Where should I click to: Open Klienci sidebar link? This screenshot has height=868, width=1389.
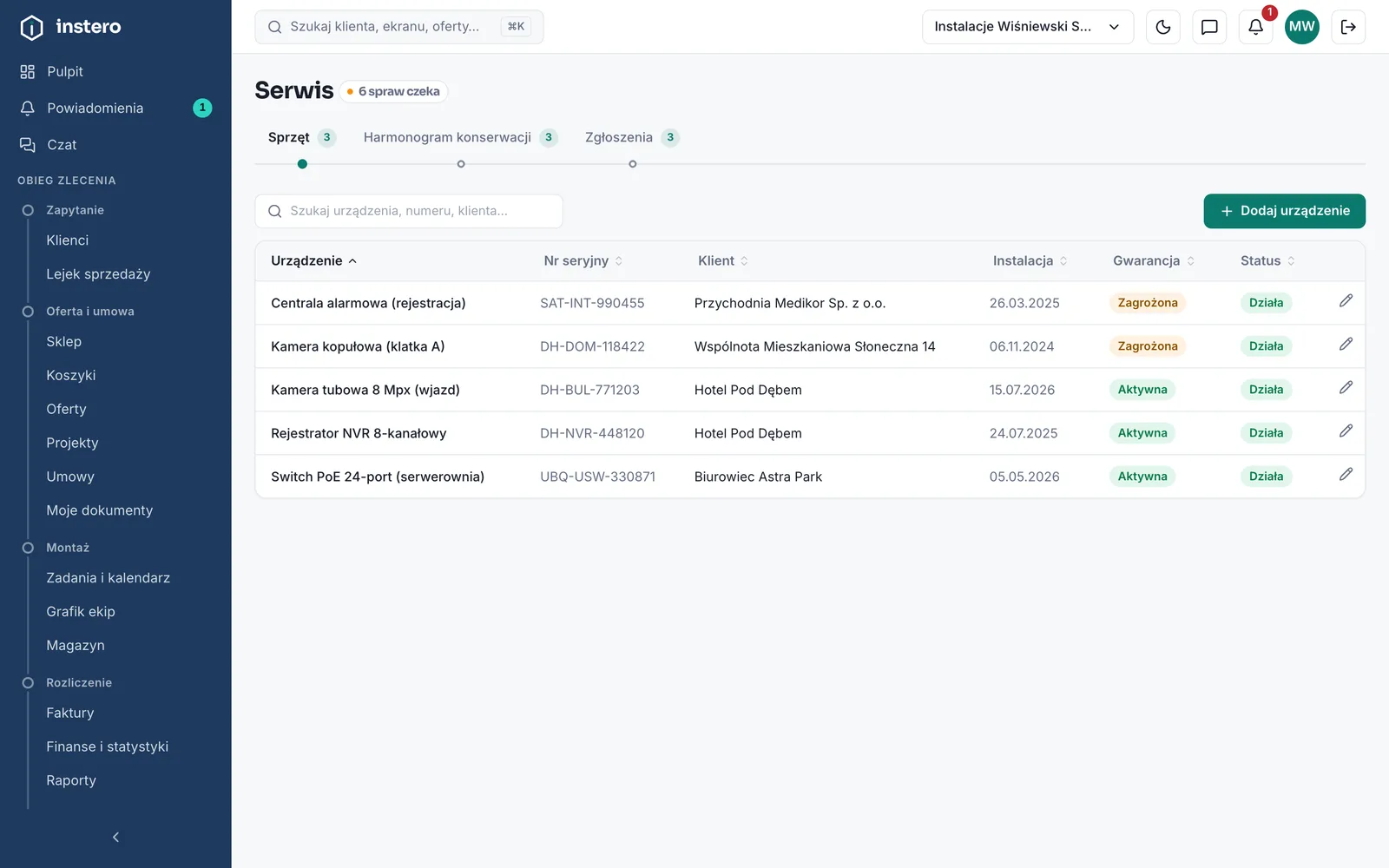pyautogui.click(x=68, y=240)
